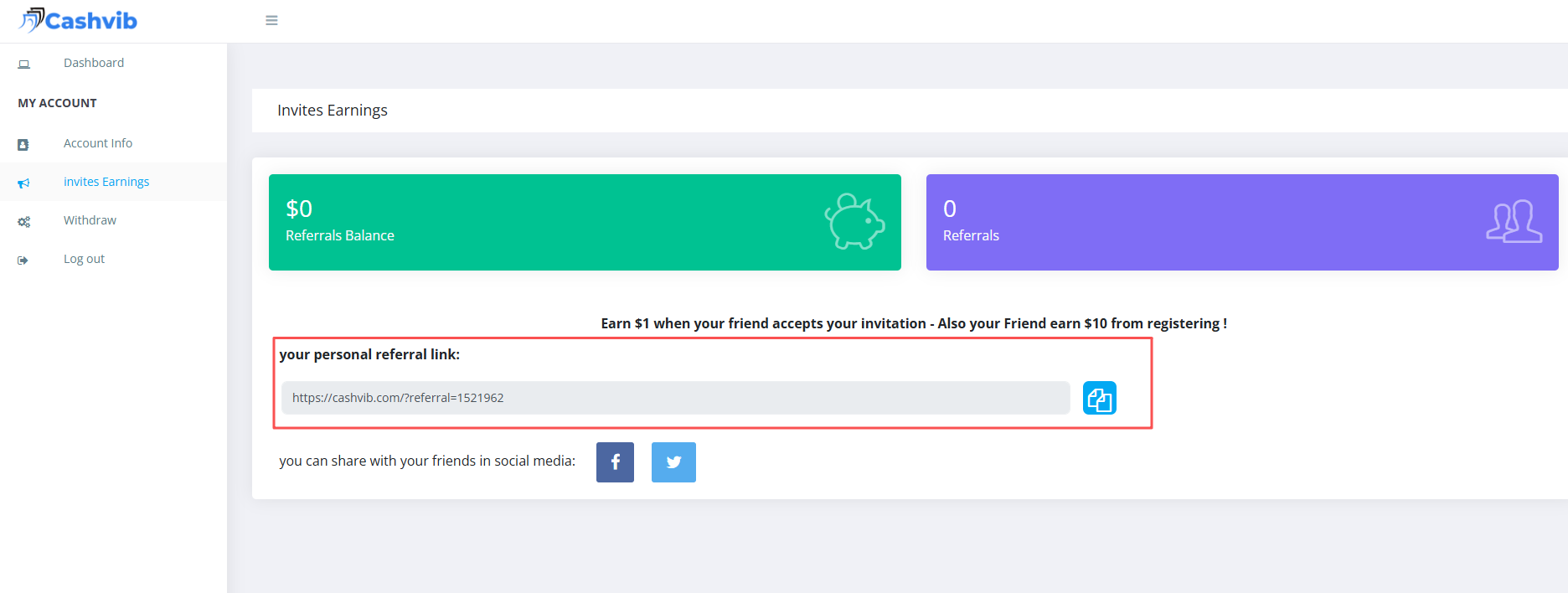Screen dimensions: 1568x593
Task: Click the personal referral link field
Action: [x=675, y=398]
